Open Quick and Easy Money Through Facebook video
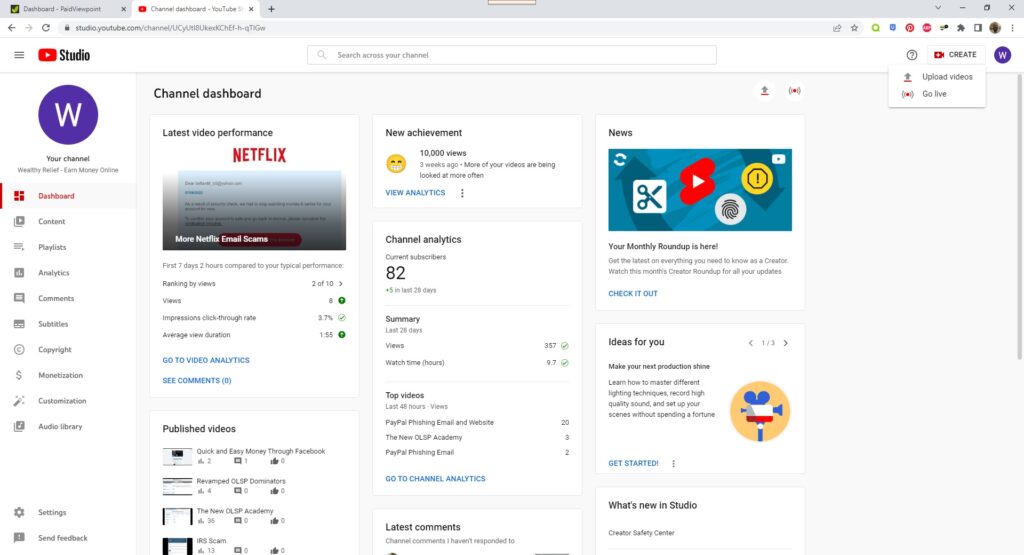 point(261,451)
